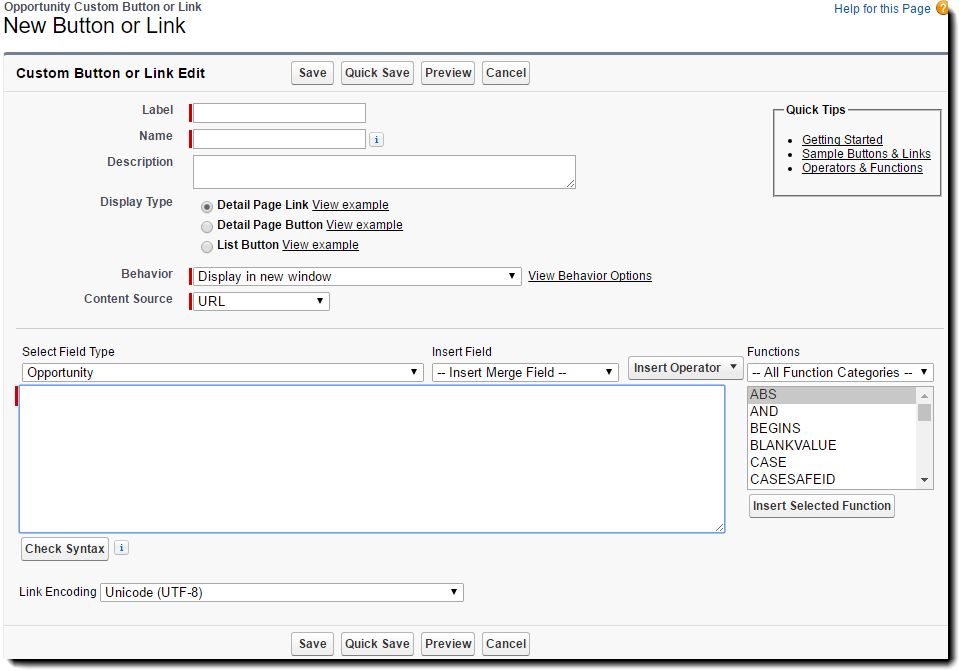The height and width of the screenshot is (671, 959).
Task: Click the top Save button
Action: tap(313, 73)
